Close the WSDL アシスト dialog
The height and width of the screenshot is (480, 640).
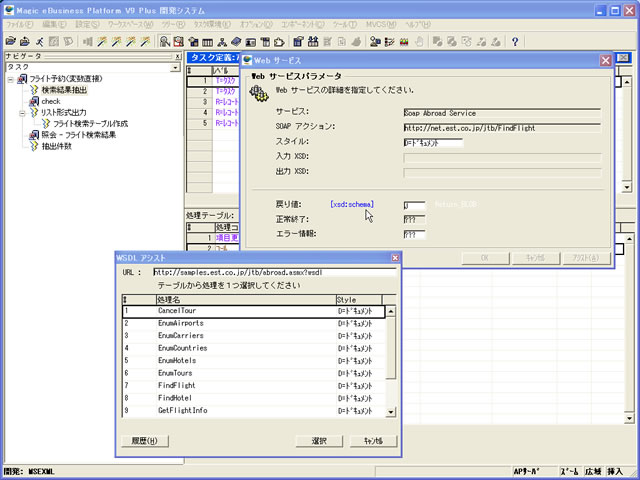click(x=395, y=258)
